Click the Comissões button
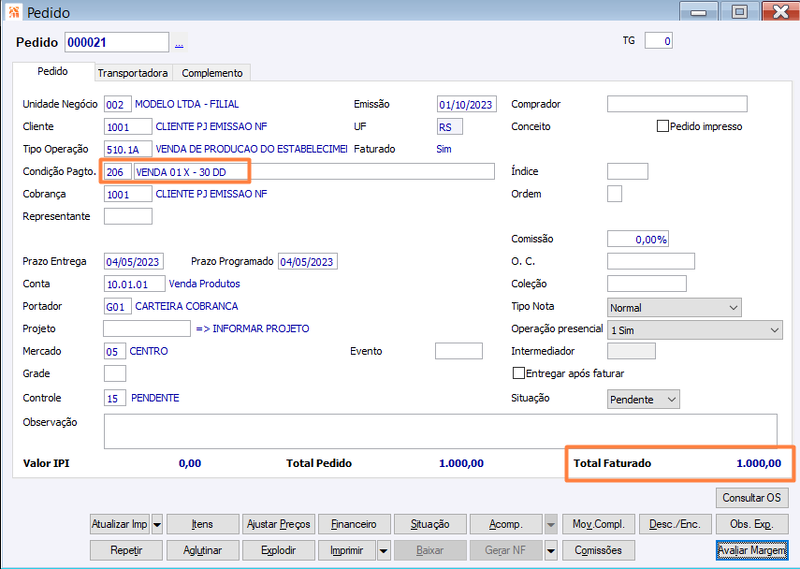The width and height of the screenshot is (800, 569). pyautogui.click(x=598, y=551)
